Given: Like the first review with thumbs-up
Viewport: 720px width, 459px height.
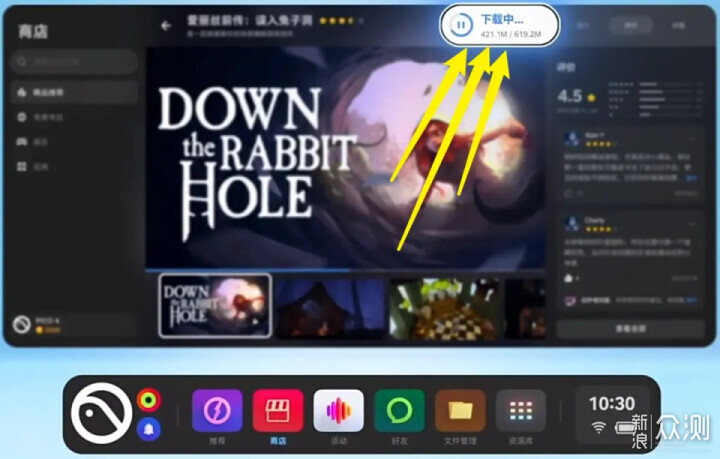Looking at the screenshot, I should pos(569,193).
